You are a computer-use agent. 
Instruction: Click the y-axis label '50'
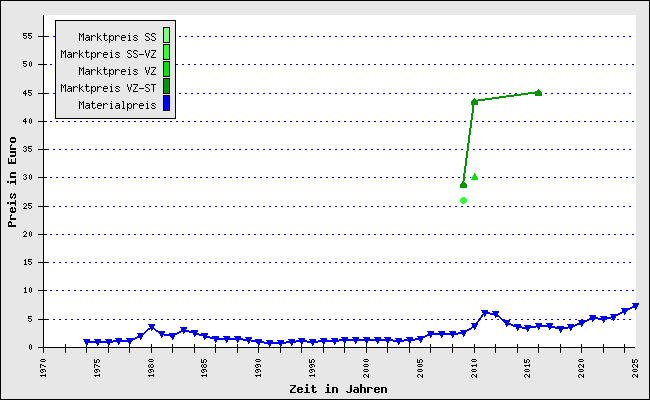pos(27,64)
